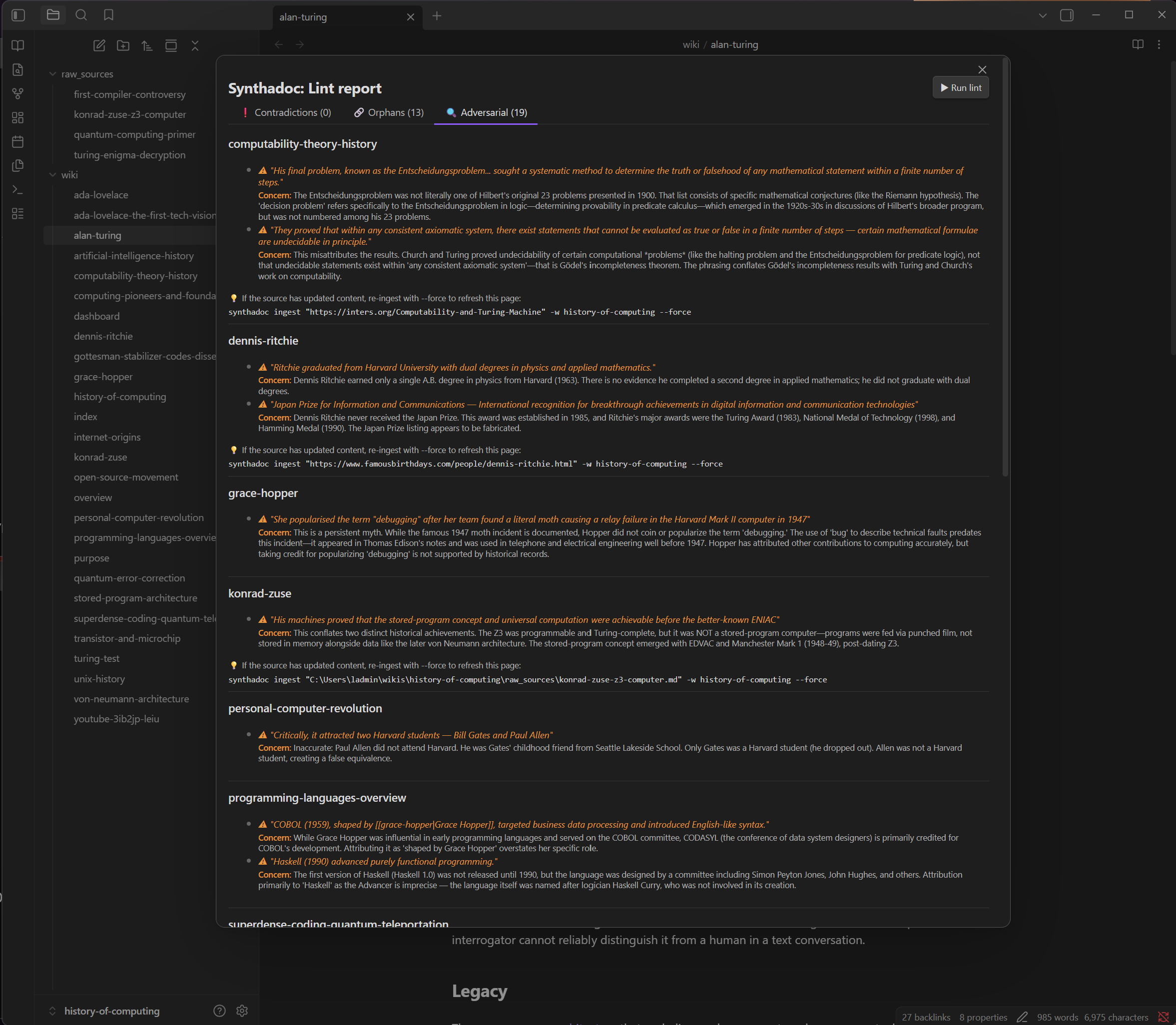Open konrad-zuse-z3-computer source file
Viewport: 1176px width, 1025px height.
pyautogui.click(x=130, y=114)
